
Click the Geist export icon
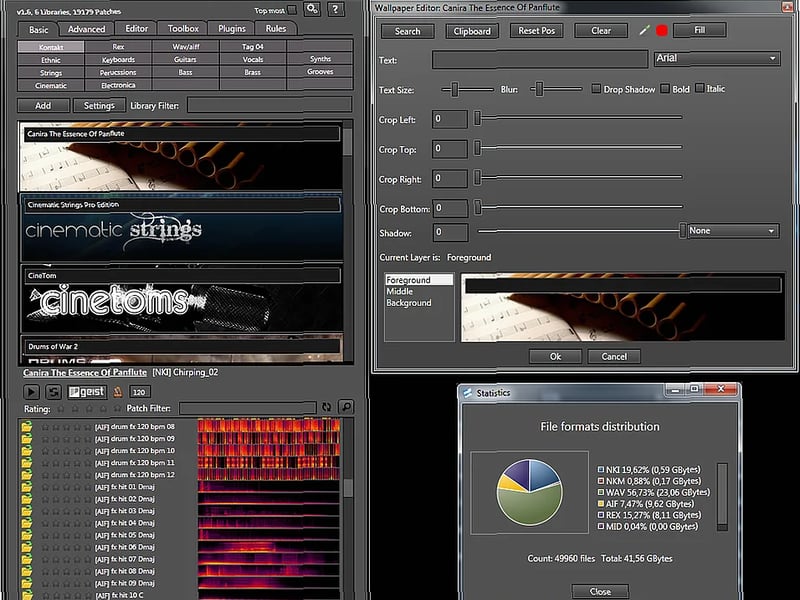tap(86, 392)
